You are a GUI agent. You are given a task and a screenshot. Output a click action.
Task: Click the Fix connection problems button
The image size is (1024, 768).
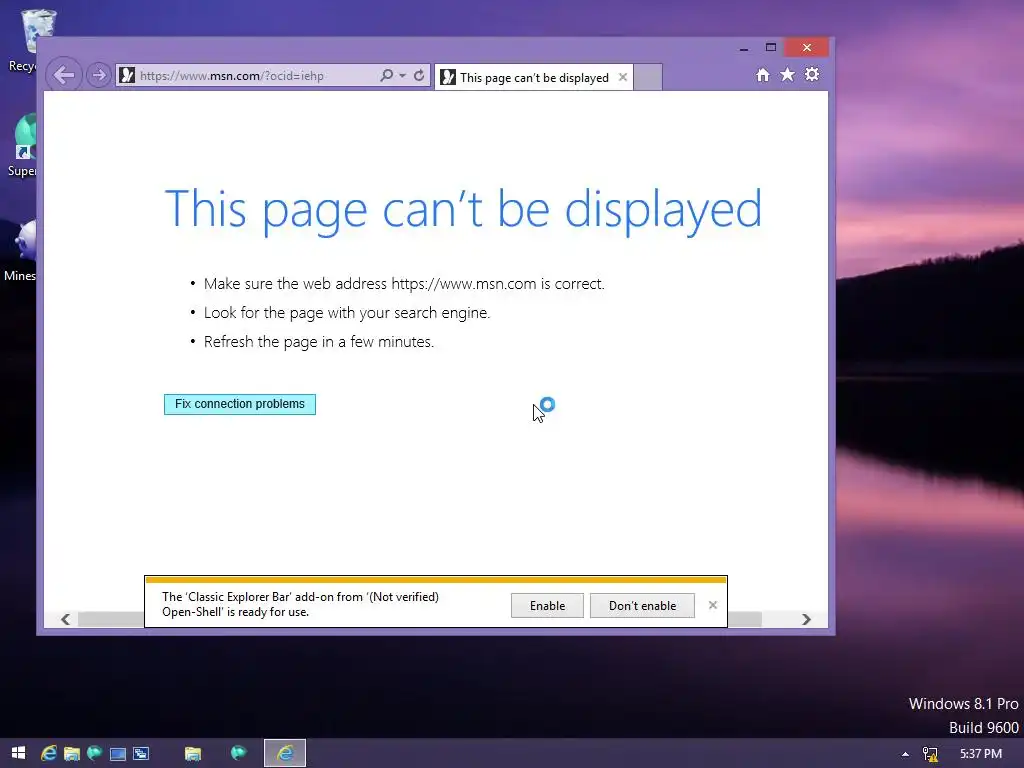240,404
